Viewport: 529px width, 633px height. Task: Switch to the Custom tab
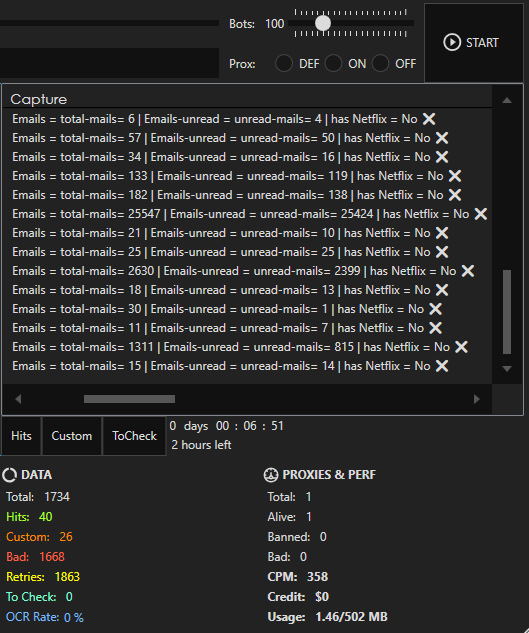(x=71, y=436)
